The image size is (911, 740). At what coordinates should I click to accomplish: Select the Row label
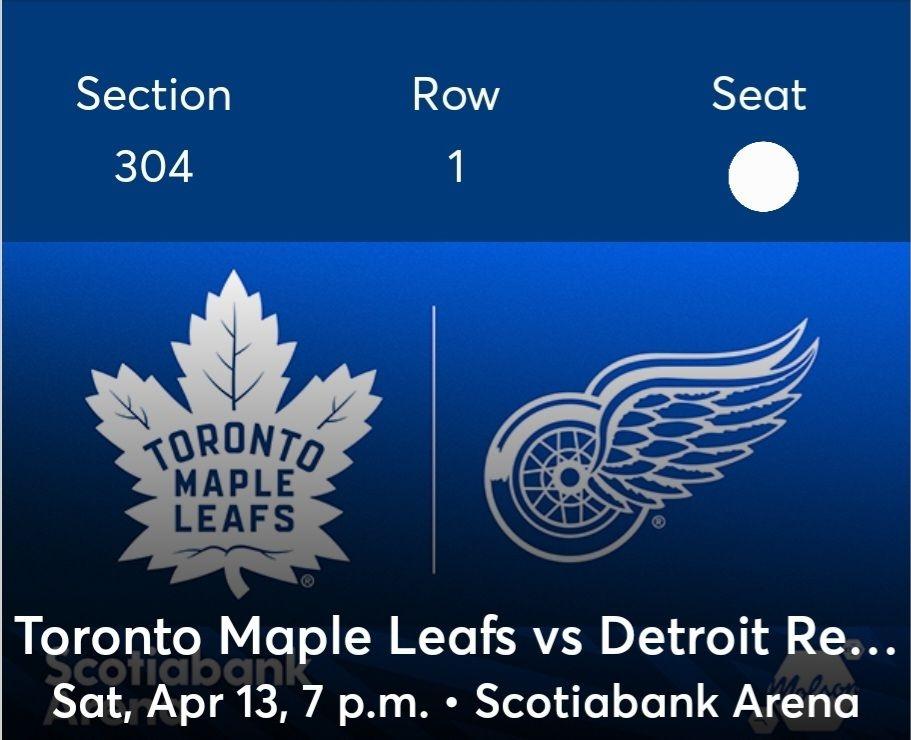[x=455, y=95]
